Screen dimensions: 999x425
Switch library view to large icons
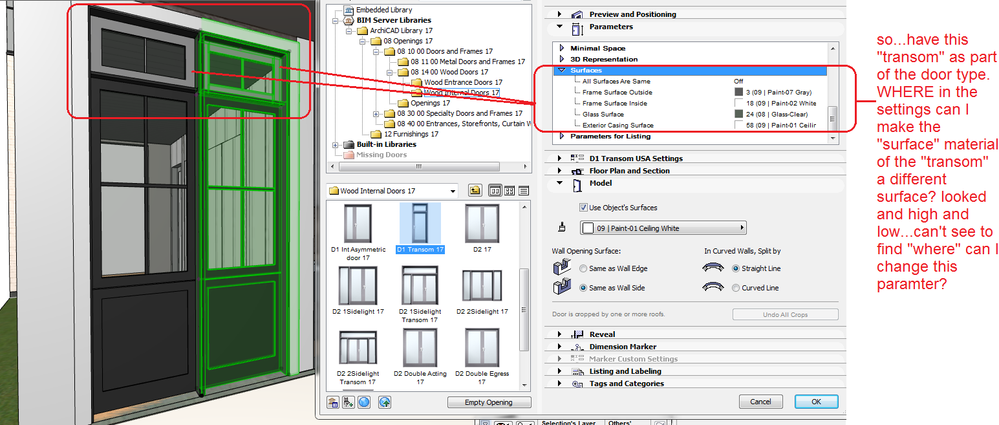point(495,191)
